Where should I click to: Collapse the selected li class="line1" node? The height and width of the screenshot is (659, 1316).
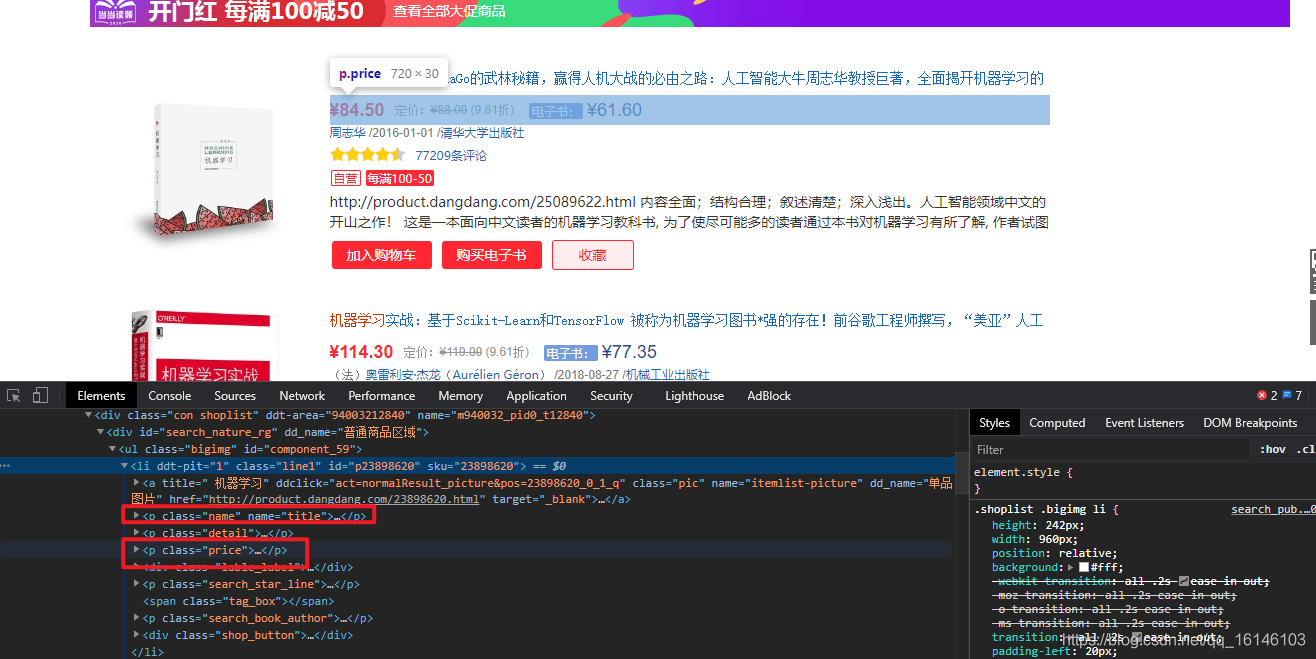124,466
